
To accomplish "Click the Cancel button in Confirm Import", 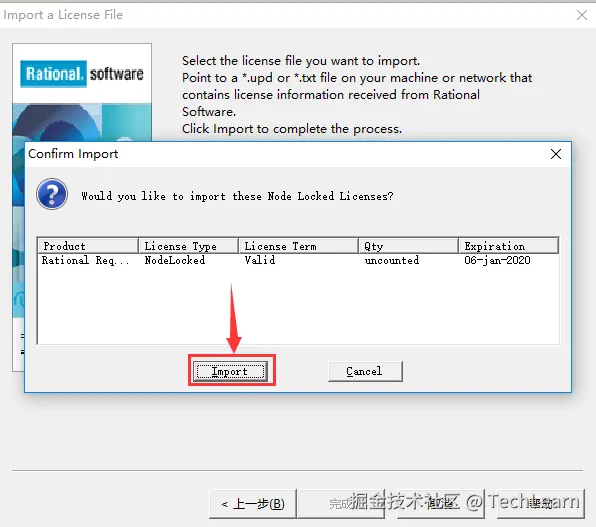I will click(365, 371).
